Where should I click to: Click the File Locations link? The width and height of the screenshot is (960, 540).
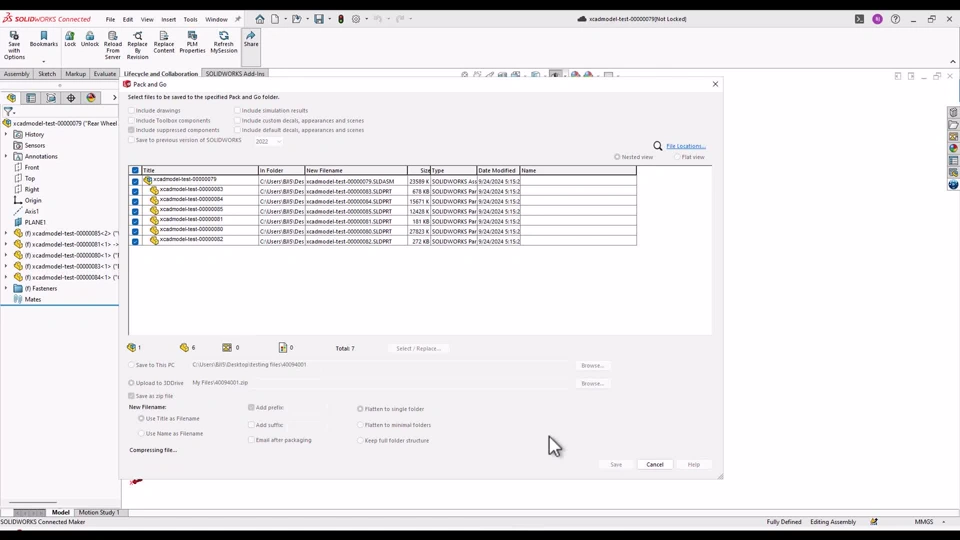(686, 146)
